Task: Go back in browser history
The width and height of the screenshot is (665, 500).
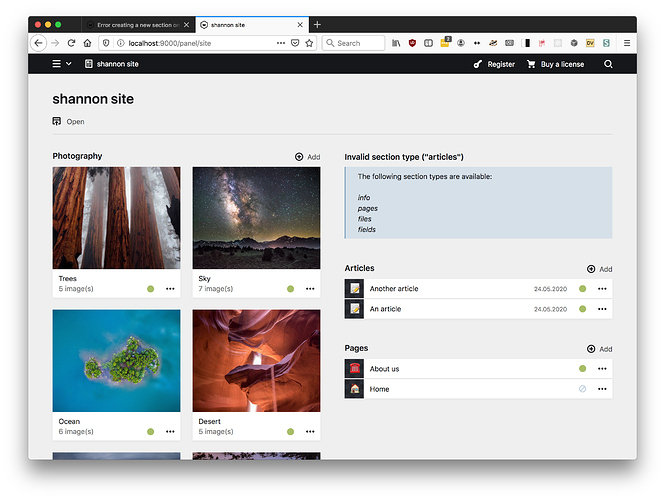Action: point(39,43)
